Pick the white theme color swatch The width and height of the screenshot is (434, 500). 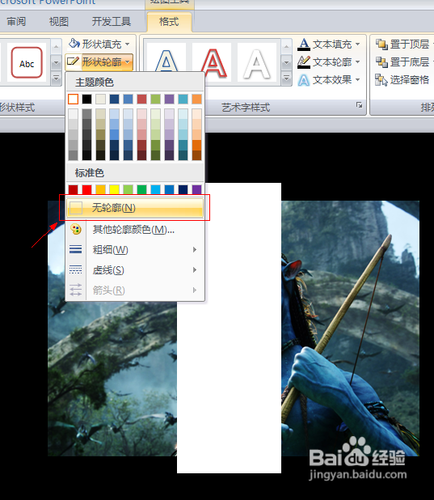[x=73, y=99]
